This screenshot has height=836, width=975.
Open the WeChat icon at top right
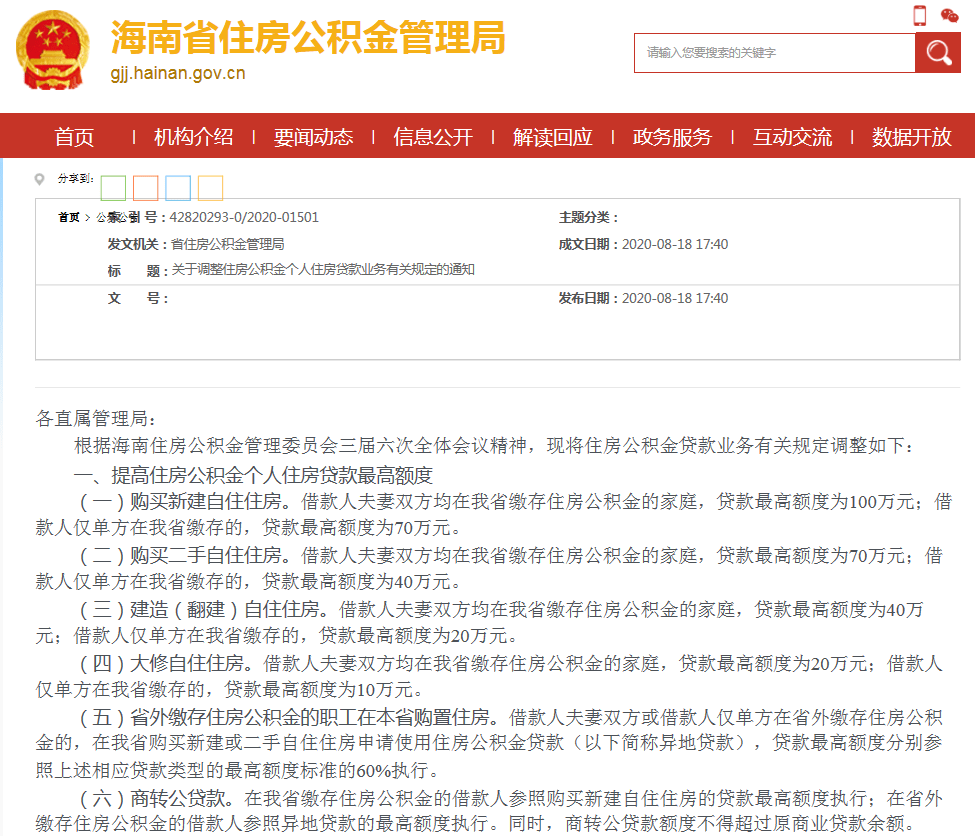(950, 16)
